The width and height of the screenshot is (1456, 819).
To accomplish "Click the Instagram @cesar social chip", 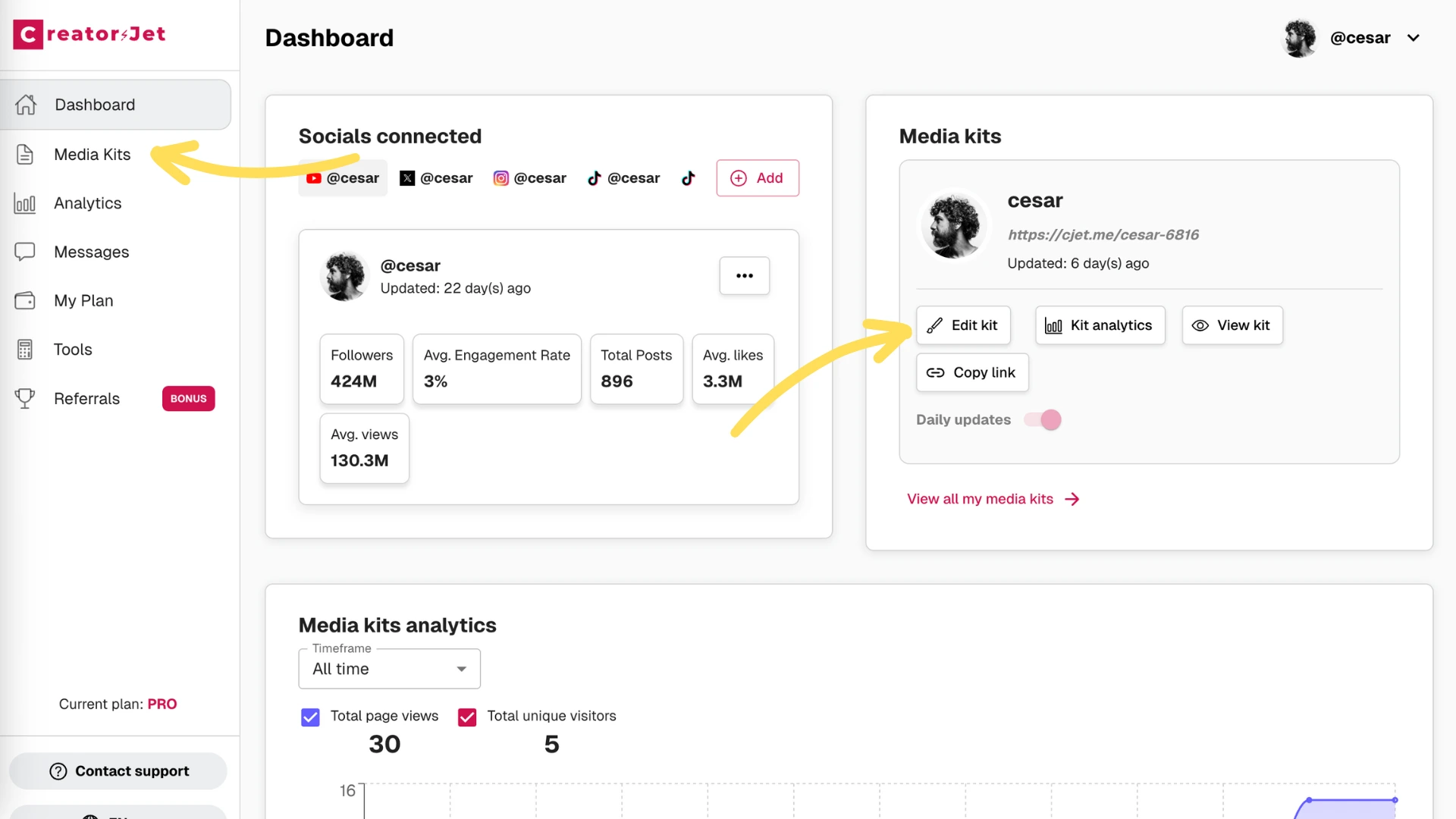I will (530, 177).
